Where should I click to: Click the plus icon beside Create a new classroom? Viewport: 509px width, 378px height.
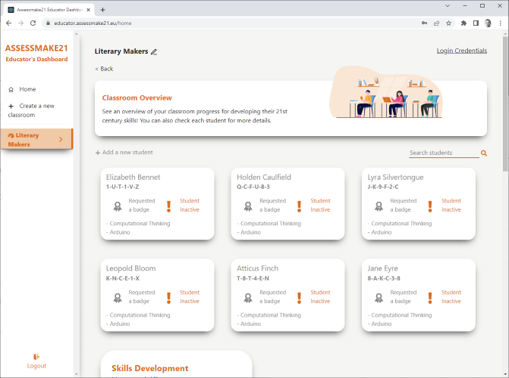11,106
